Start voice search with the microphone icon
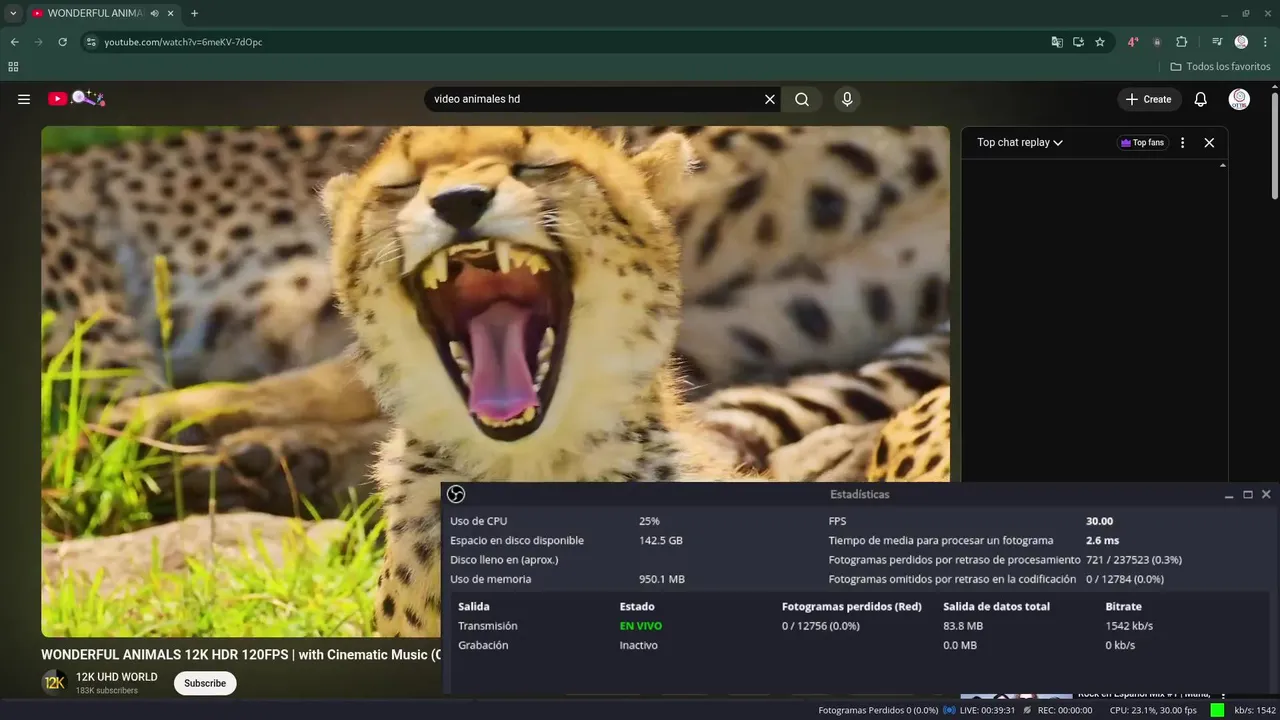 click(847, 99)
